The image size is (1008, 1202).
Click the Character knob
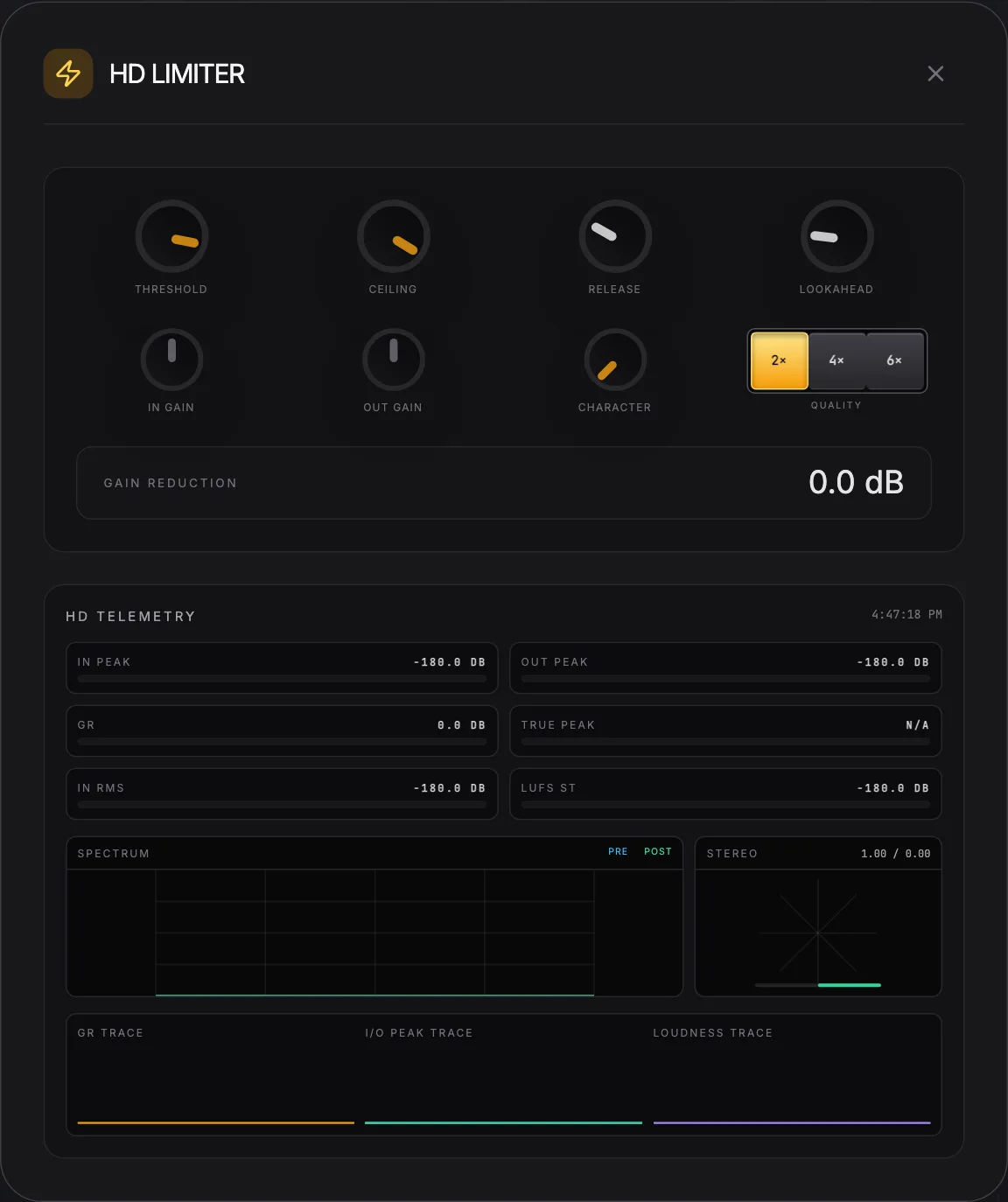[615, 360]
